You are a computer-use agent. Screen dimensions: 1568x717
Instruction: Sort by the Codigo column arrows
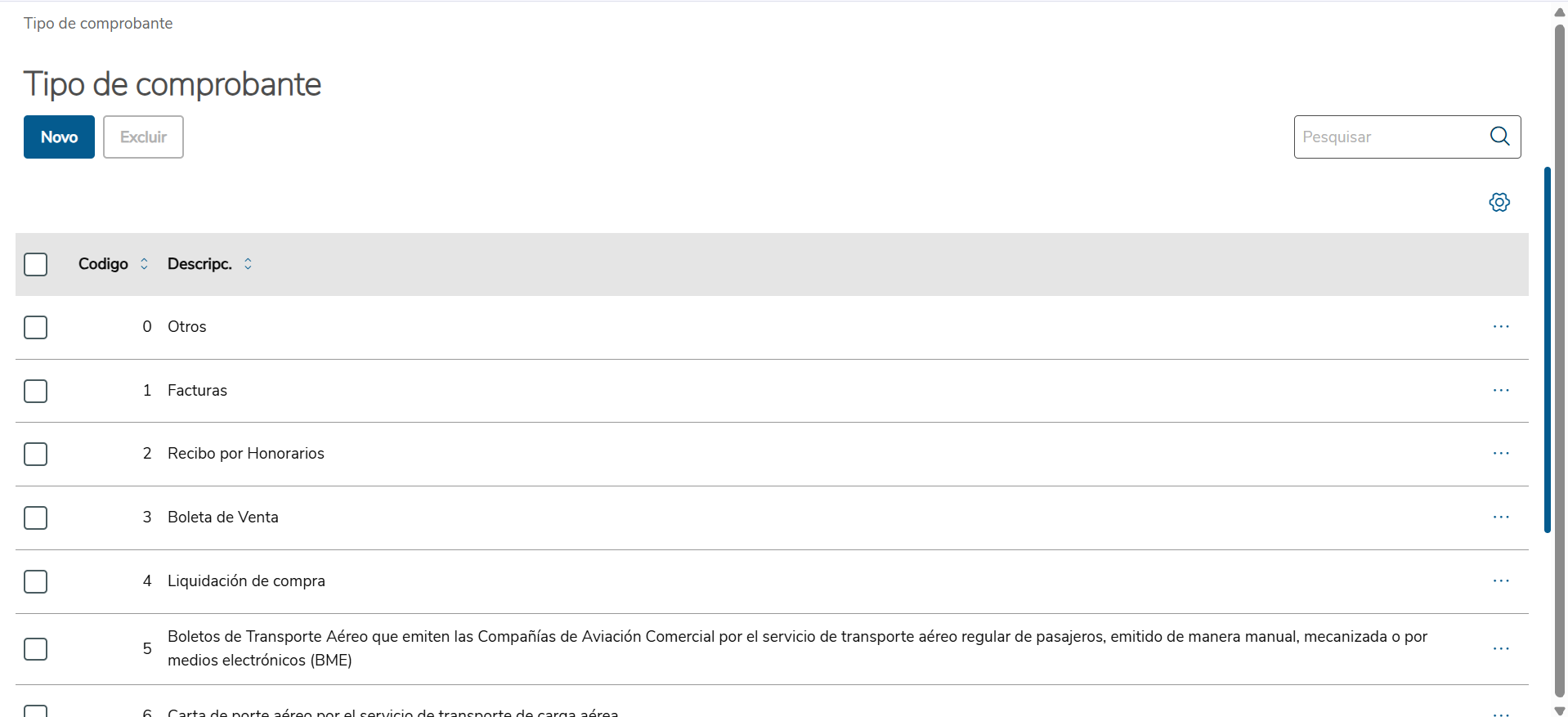tap(144, 264)
